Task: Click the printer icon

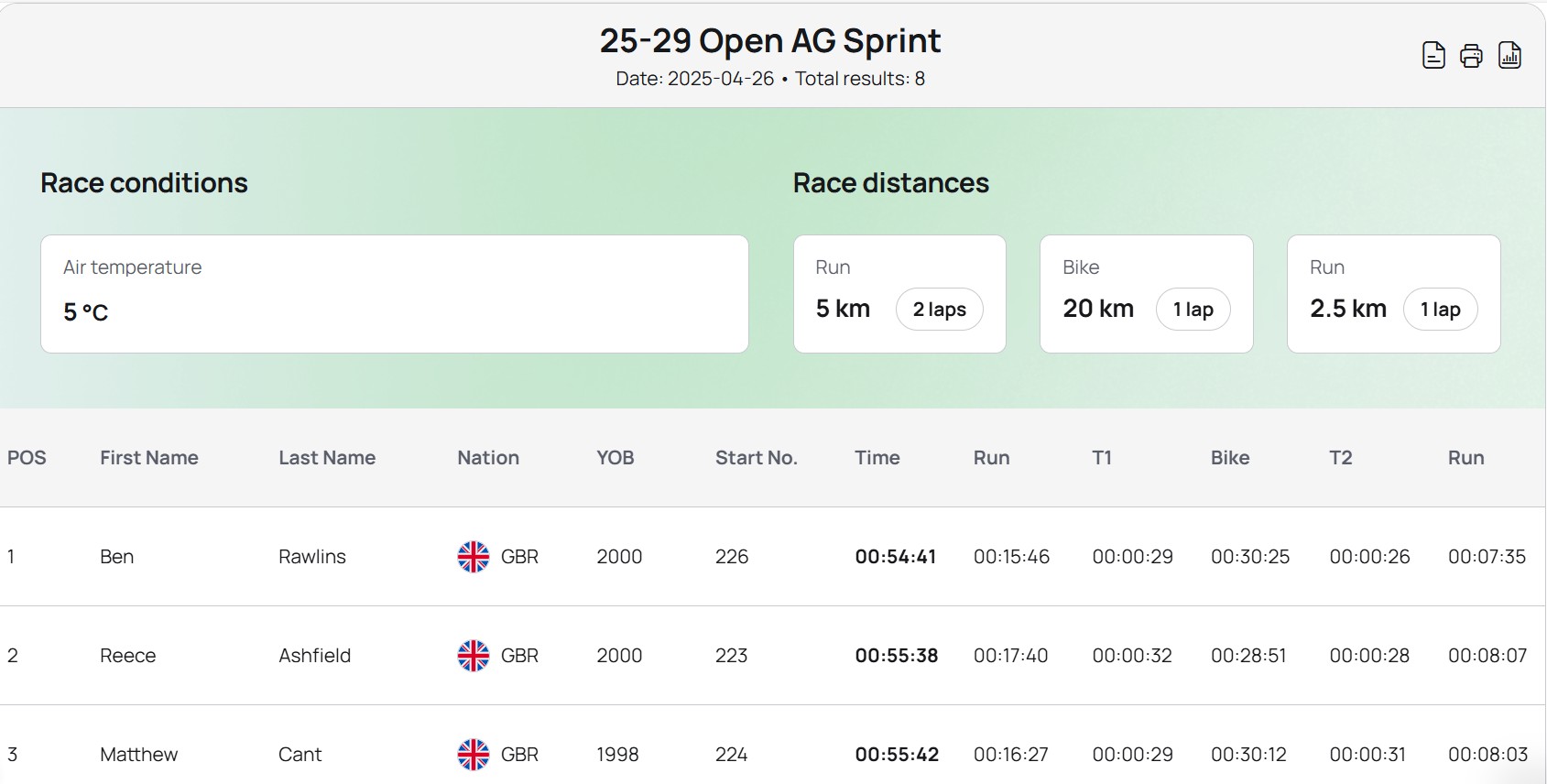Action: pyautogui.click(x=1471, y=56)
